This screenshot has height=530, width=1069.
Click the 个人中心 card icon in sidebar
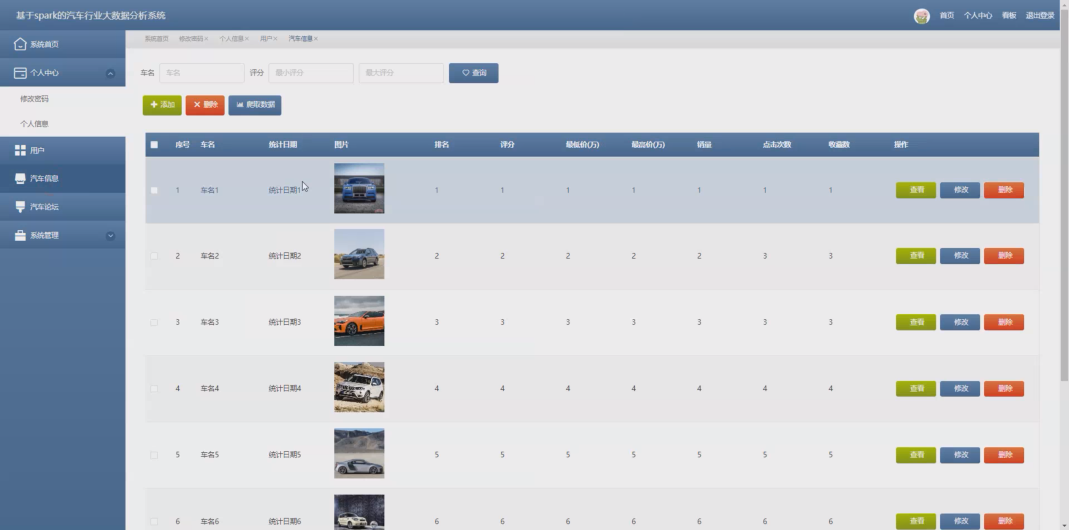(20, 73)
